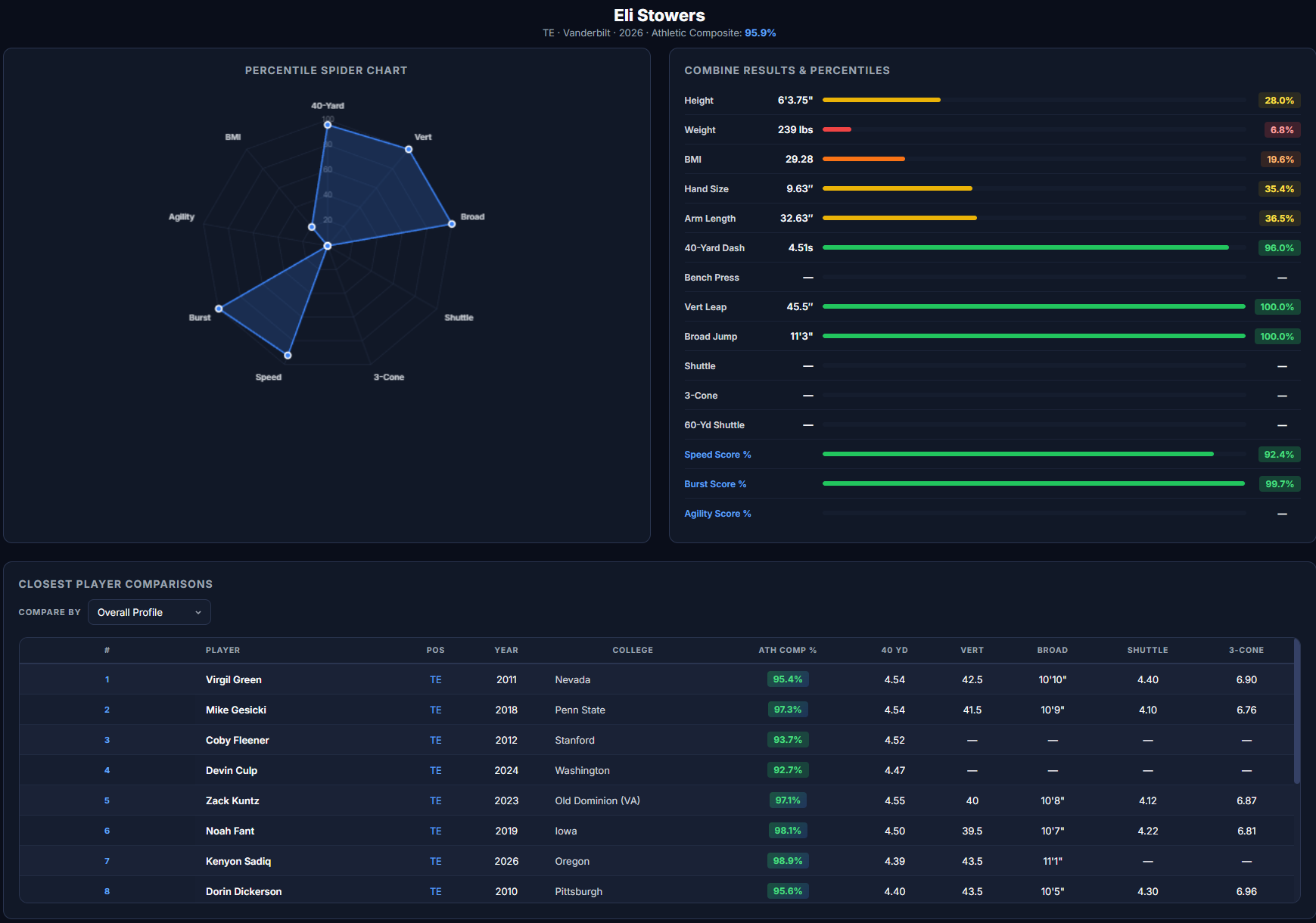The width and height of the screenshot is (1316, 923).
Task: Click the 3-CONE column header
Action: click(1246, 650)
